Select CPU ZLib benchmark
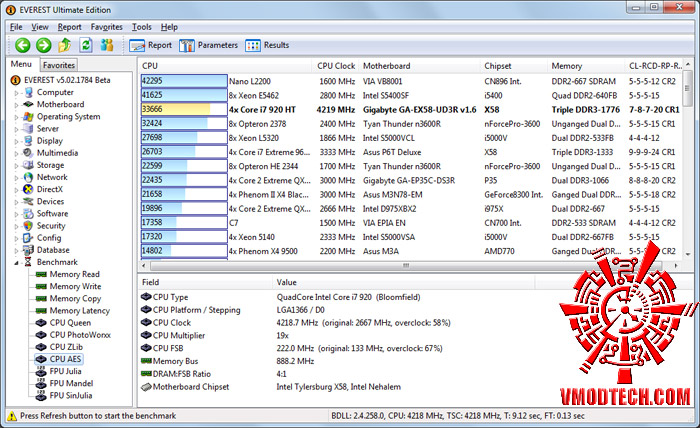700x428 pixels. [66, 347]
